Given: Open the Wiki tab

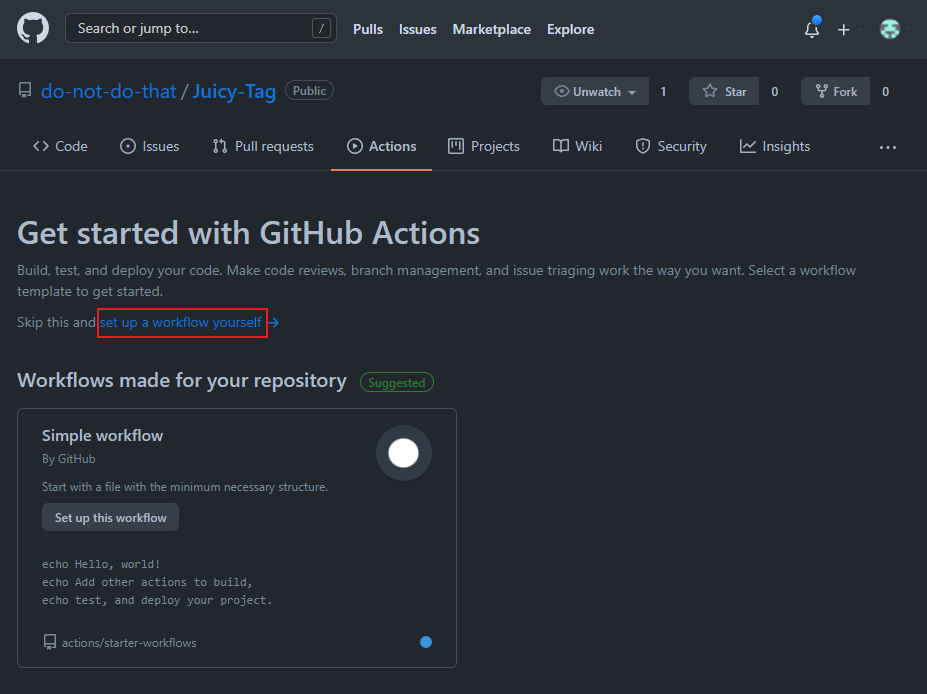Looking at the screenshot, I should click(x=578, y=146).
